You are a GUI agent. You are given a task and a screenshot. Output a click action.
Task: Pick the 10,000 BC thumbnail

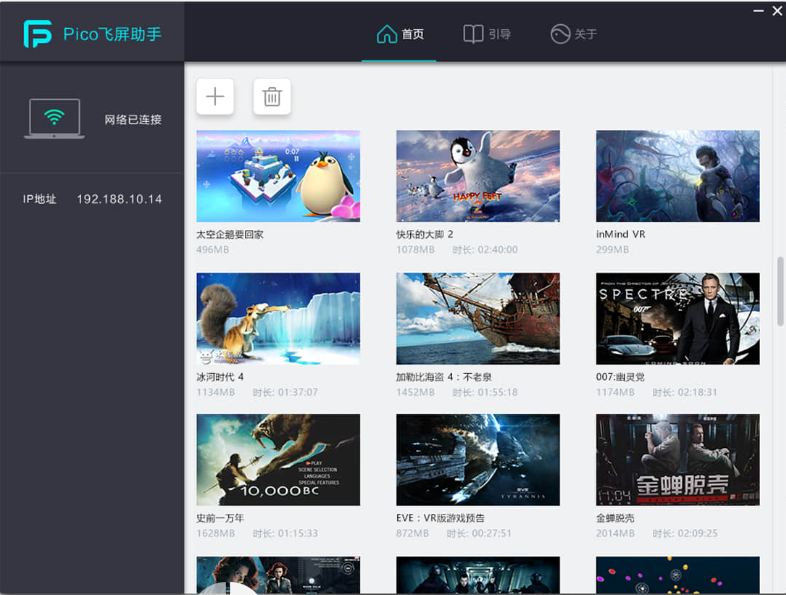click(x=278, y=460)
